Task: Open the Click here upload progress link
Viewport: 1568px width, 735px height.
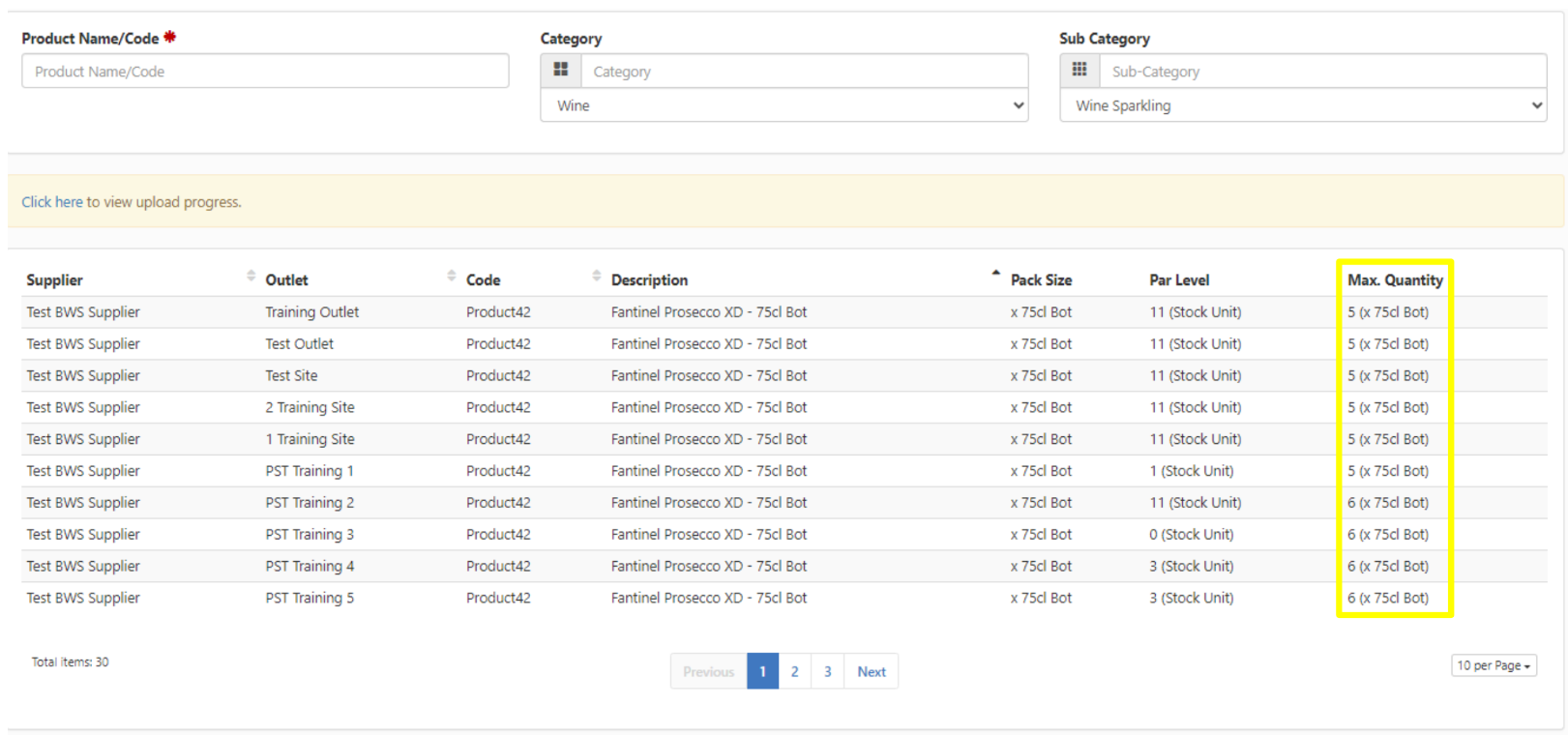Action: (x=52, y=202)
